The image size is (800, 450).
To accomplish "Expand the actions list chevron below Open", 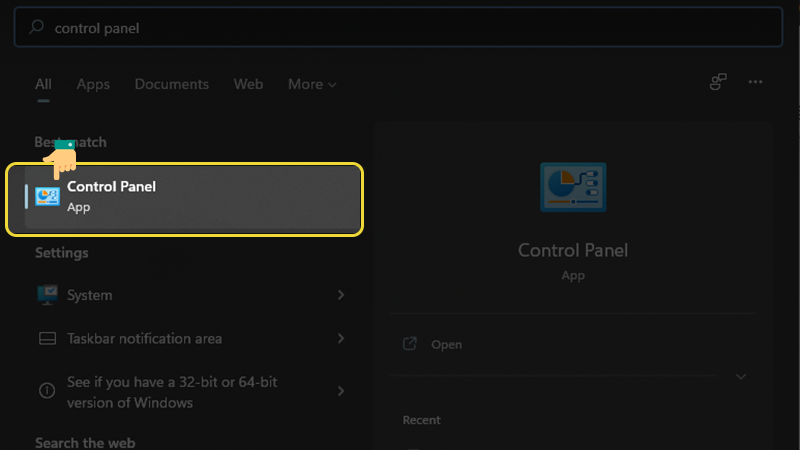I will 741,377.
